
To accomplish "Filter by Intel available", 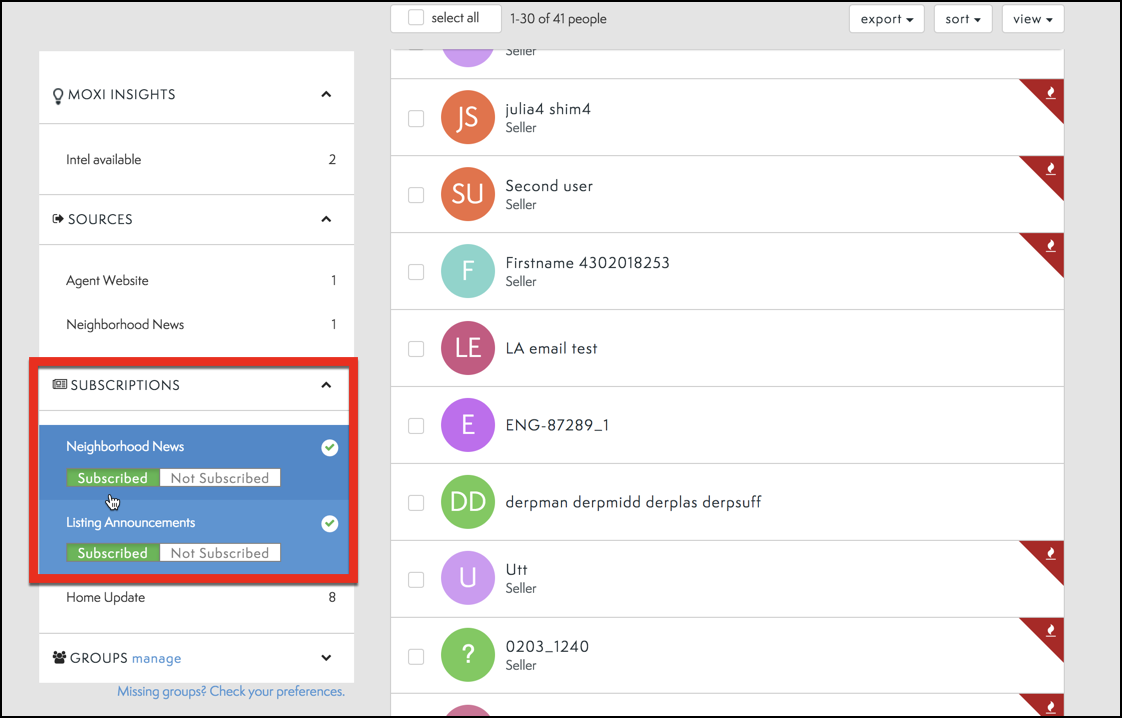I will coord(104,159).
